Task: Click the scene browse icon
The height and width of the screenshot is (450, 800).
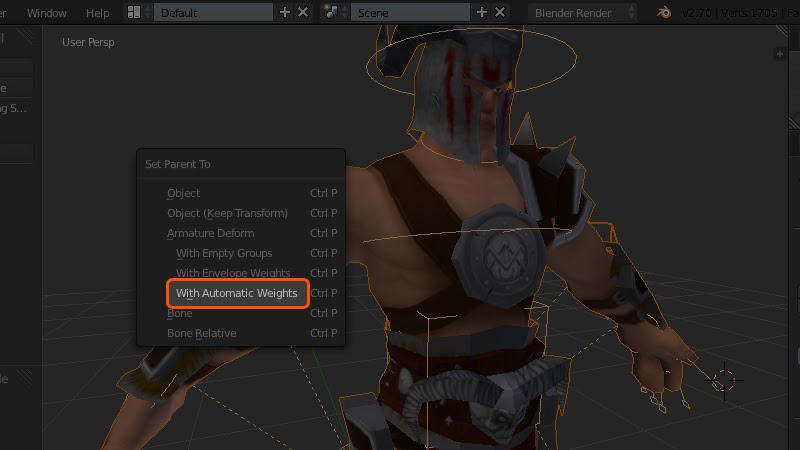Action: pos(335,12)
